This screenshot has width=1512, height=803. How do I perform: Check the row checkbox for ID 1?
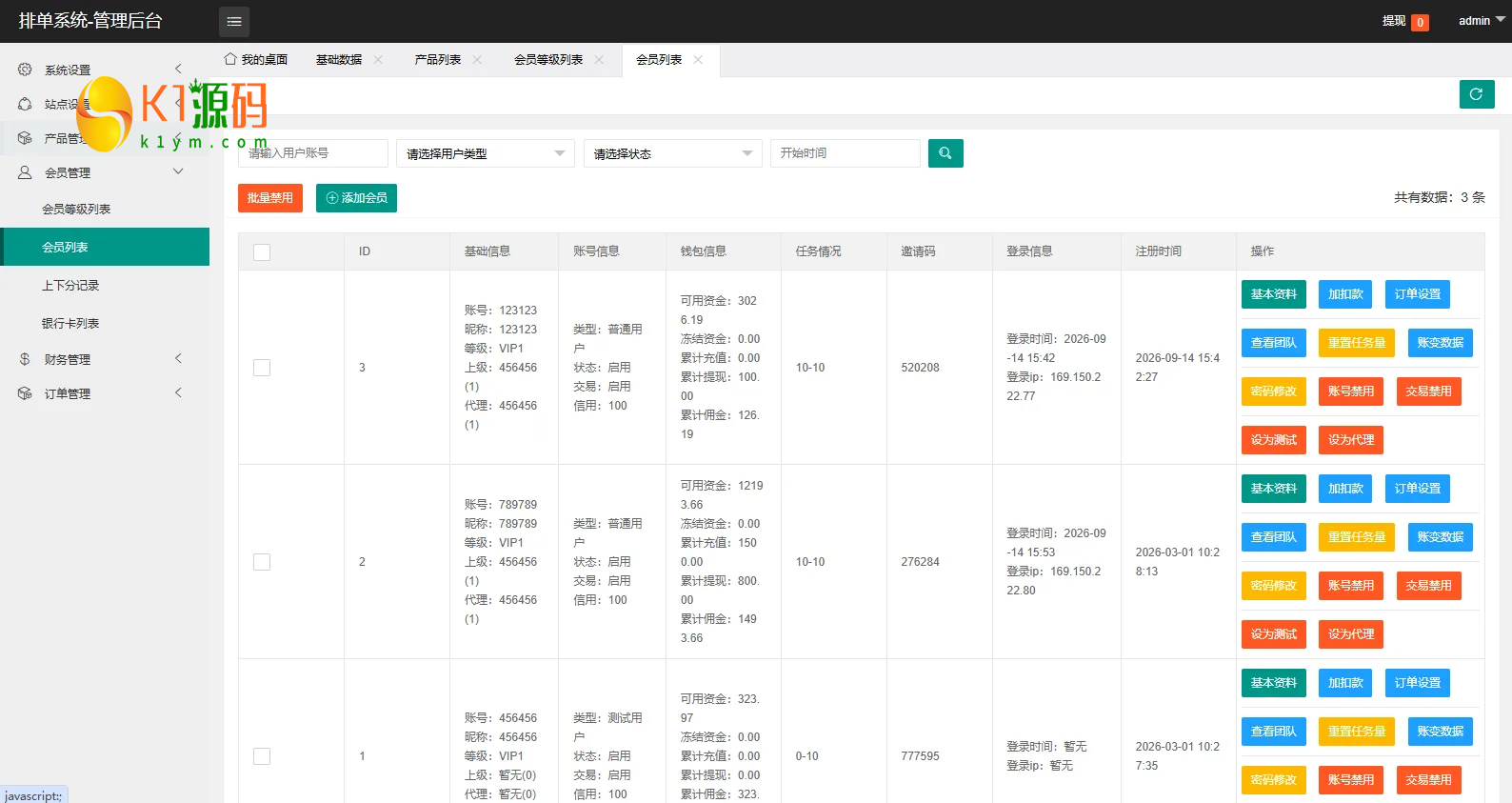tap(262, 756)
